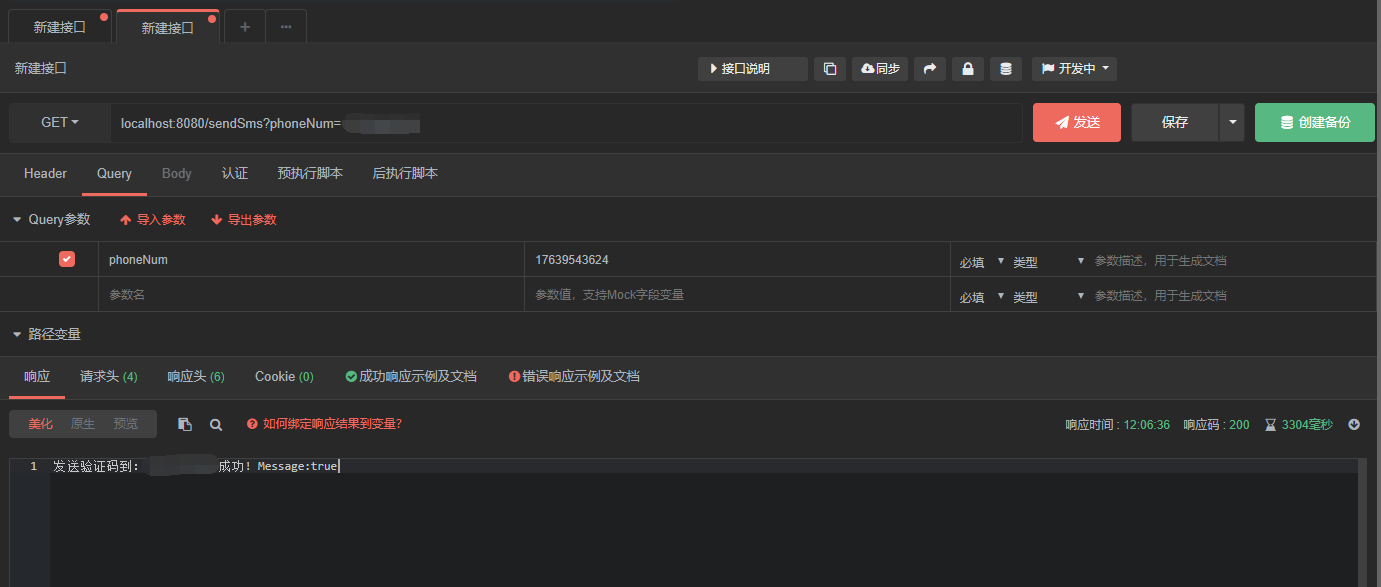Viewport: 1381px width, 587px height.
Task: Switch to second 新建接口 tab
Action: point(167,27)
